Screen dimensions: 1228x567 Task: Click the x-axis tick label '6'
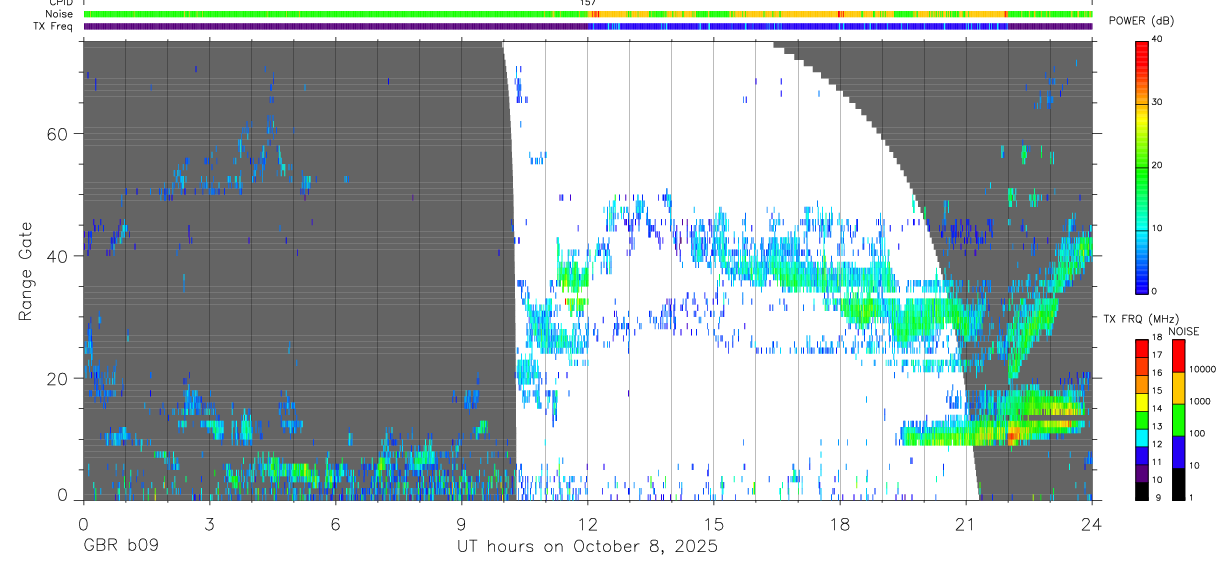point(335,523)
